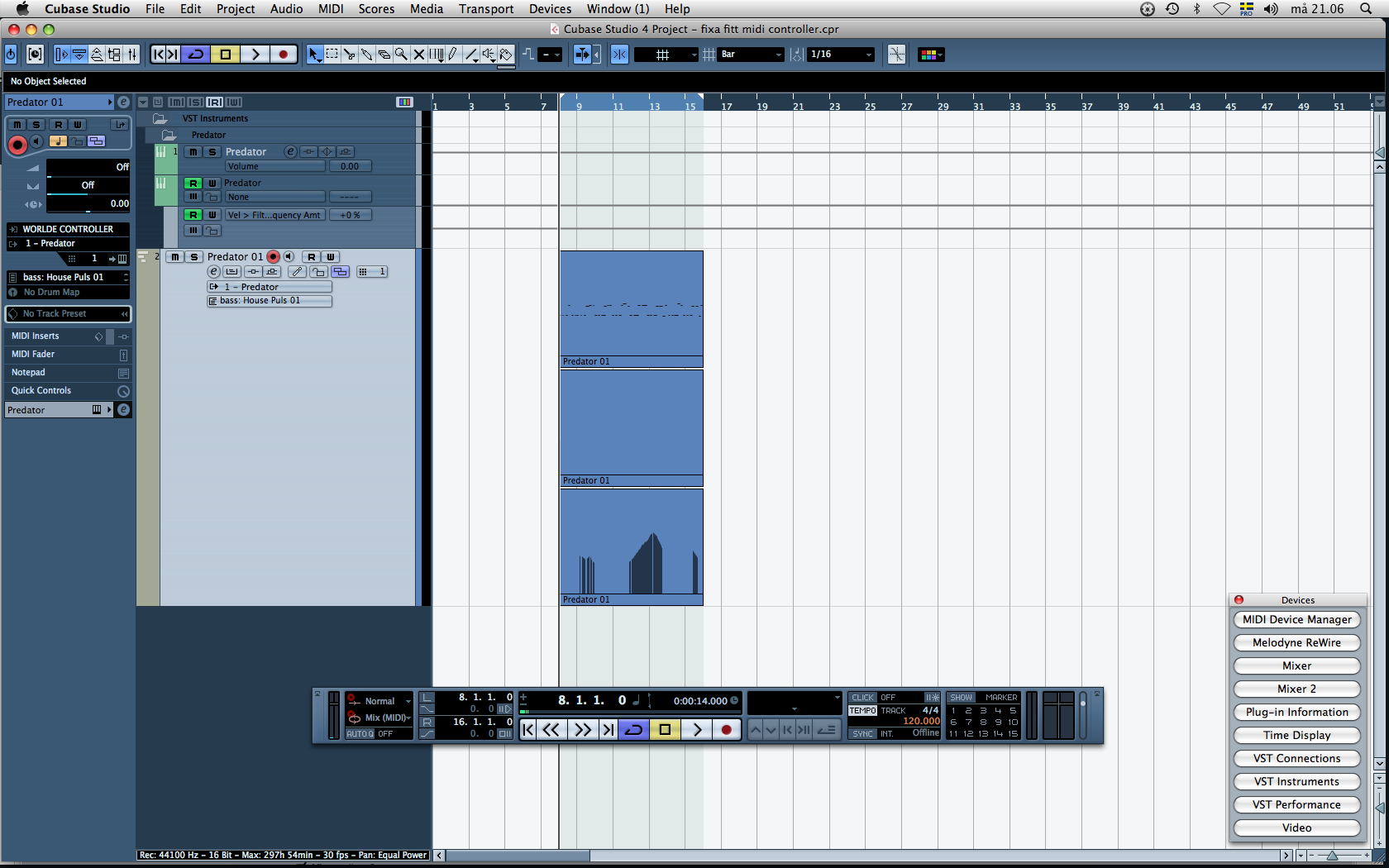The height and width of the screenshot is (868, 1389).
Task: Click Edit In-Place on Predator 01 track
Action: point(232,271)
